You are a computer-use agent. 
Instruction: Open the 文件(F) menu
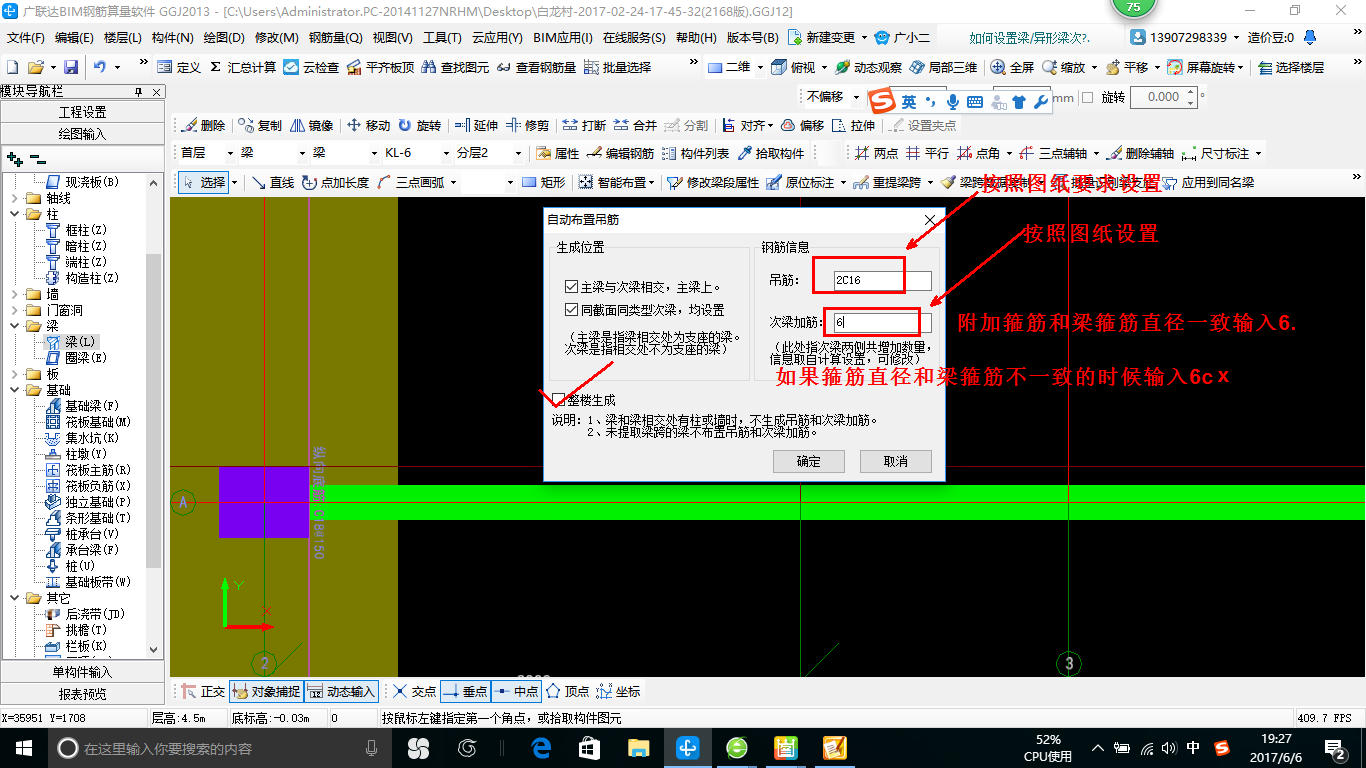pyautogui.click(x=26, y=38)
